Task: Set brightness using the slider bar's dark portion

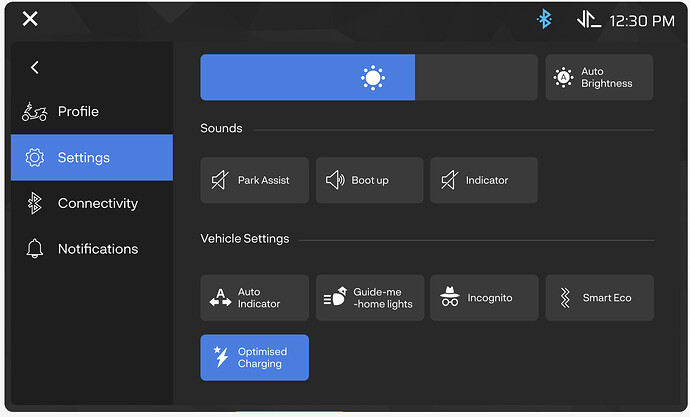Action: 477,78
